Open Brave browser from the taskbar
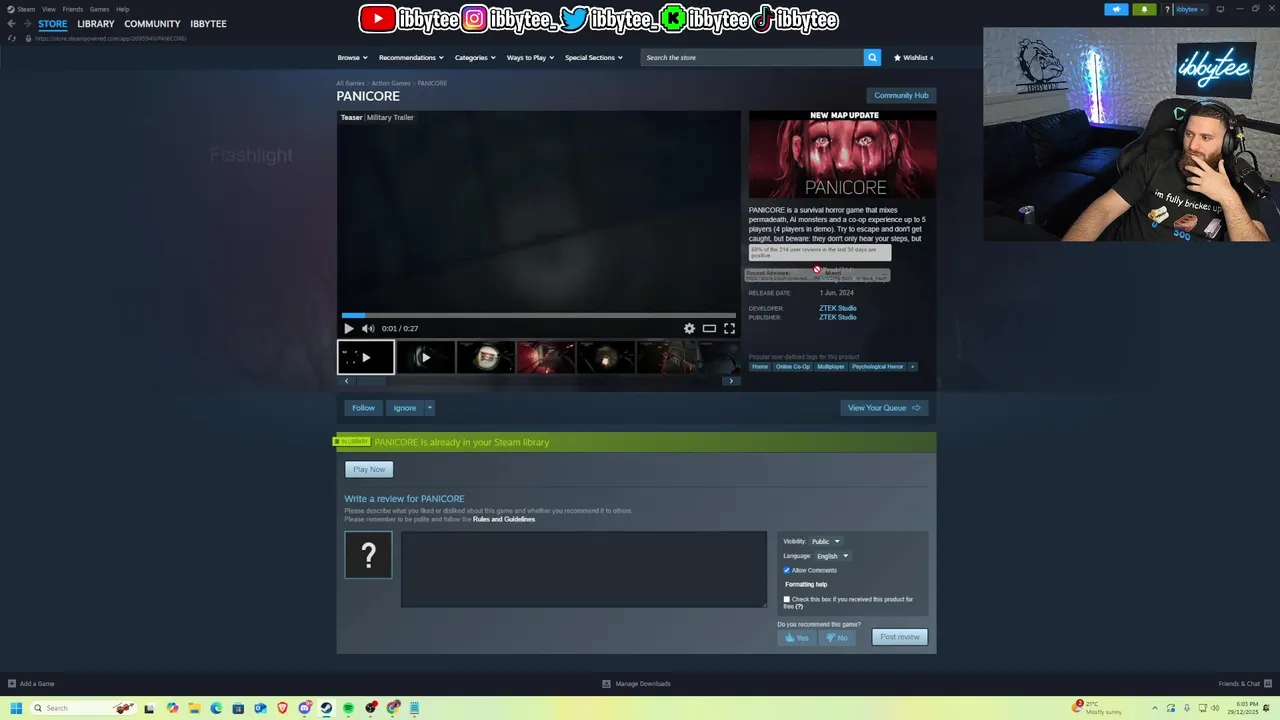This screenshot has height=720, width=1280. 282,708
